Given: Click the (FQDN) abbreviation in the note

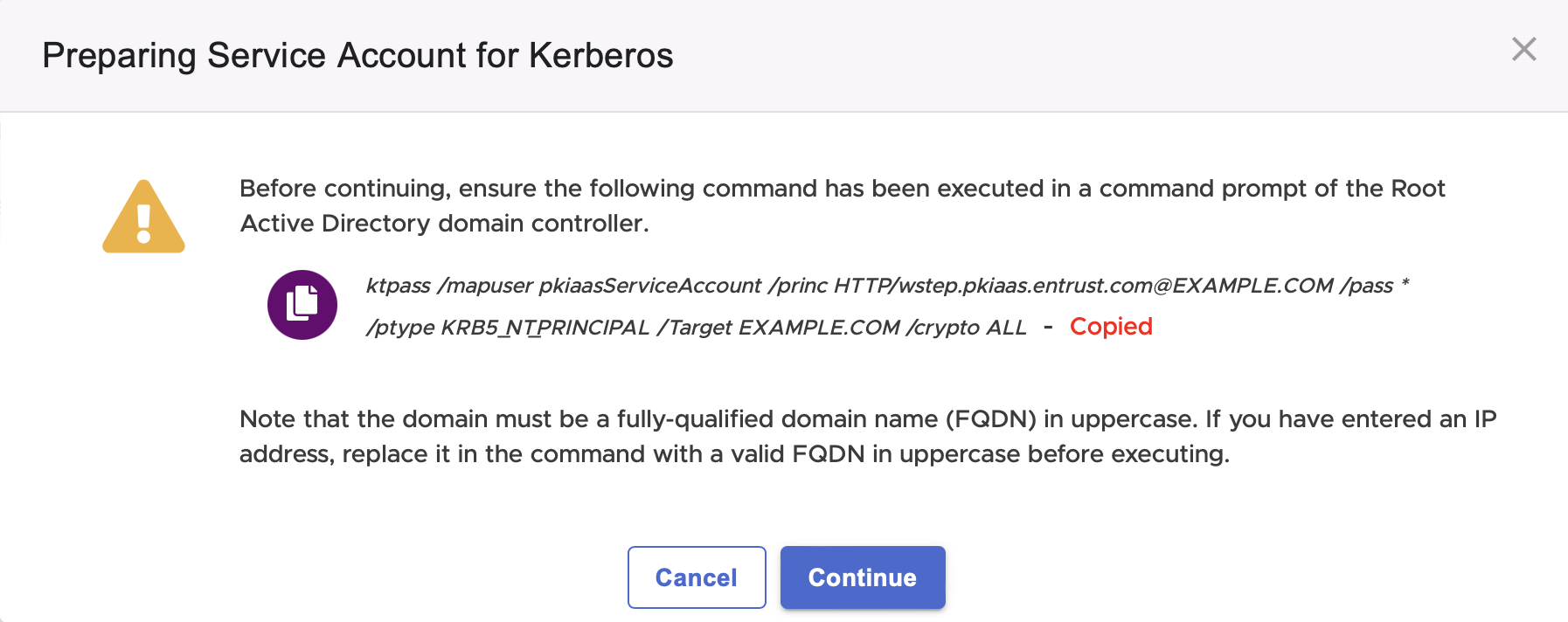Looking at the screenshot, I should pos(990,419).
